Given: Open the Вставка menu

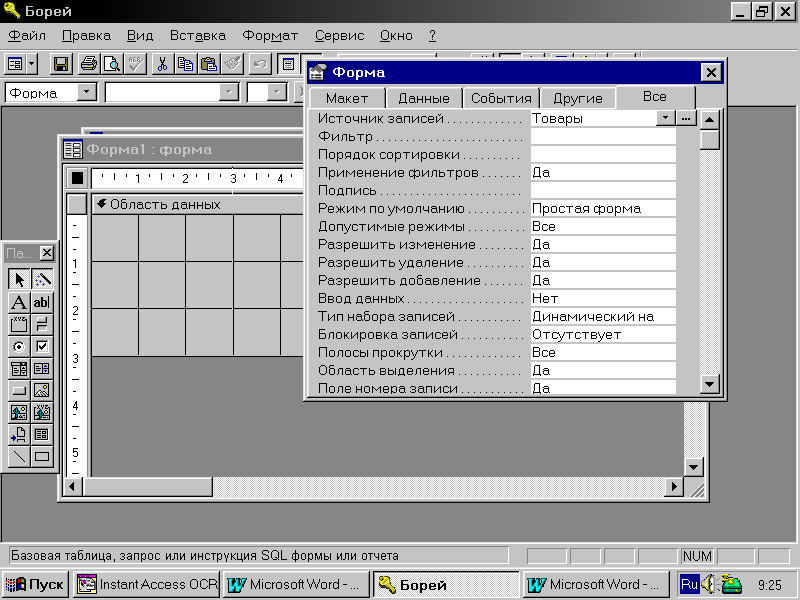Looking at the screenshot, I should click(197, 36).
